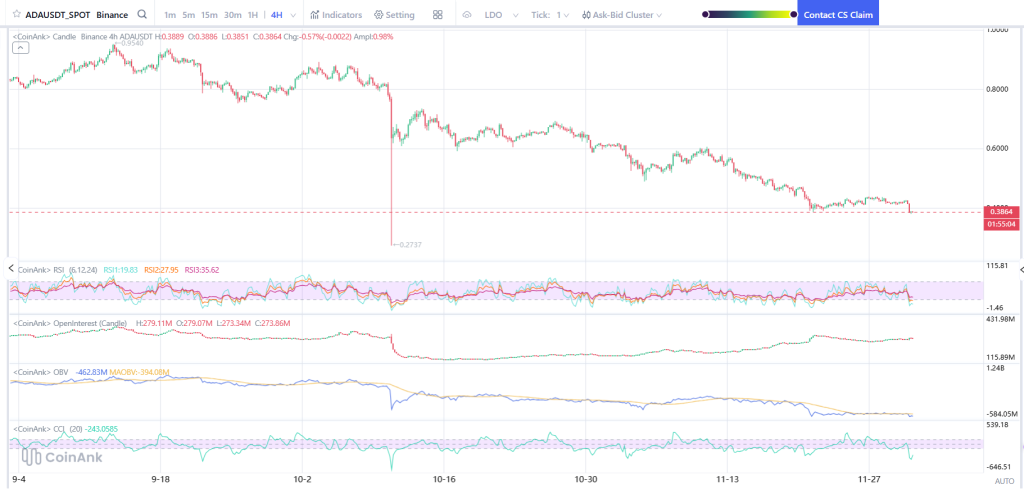Add ADAUSDT_SPOT to favorites with the star
This screenshot has height=489, width=1024.
(16, 15)
